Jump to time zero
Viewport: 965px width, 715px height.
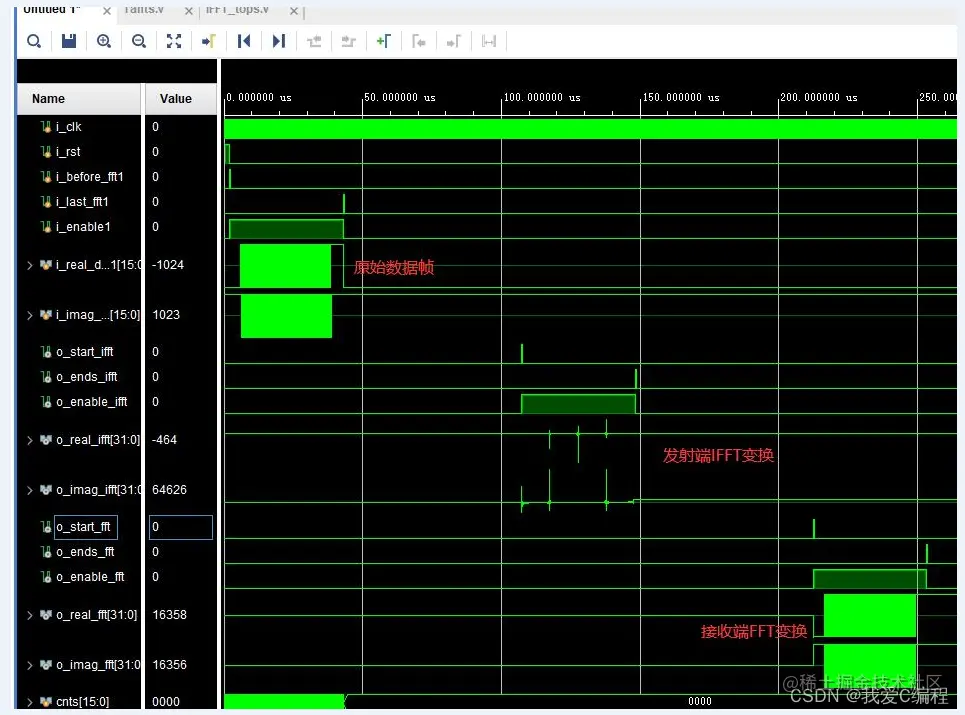(244, 41)
